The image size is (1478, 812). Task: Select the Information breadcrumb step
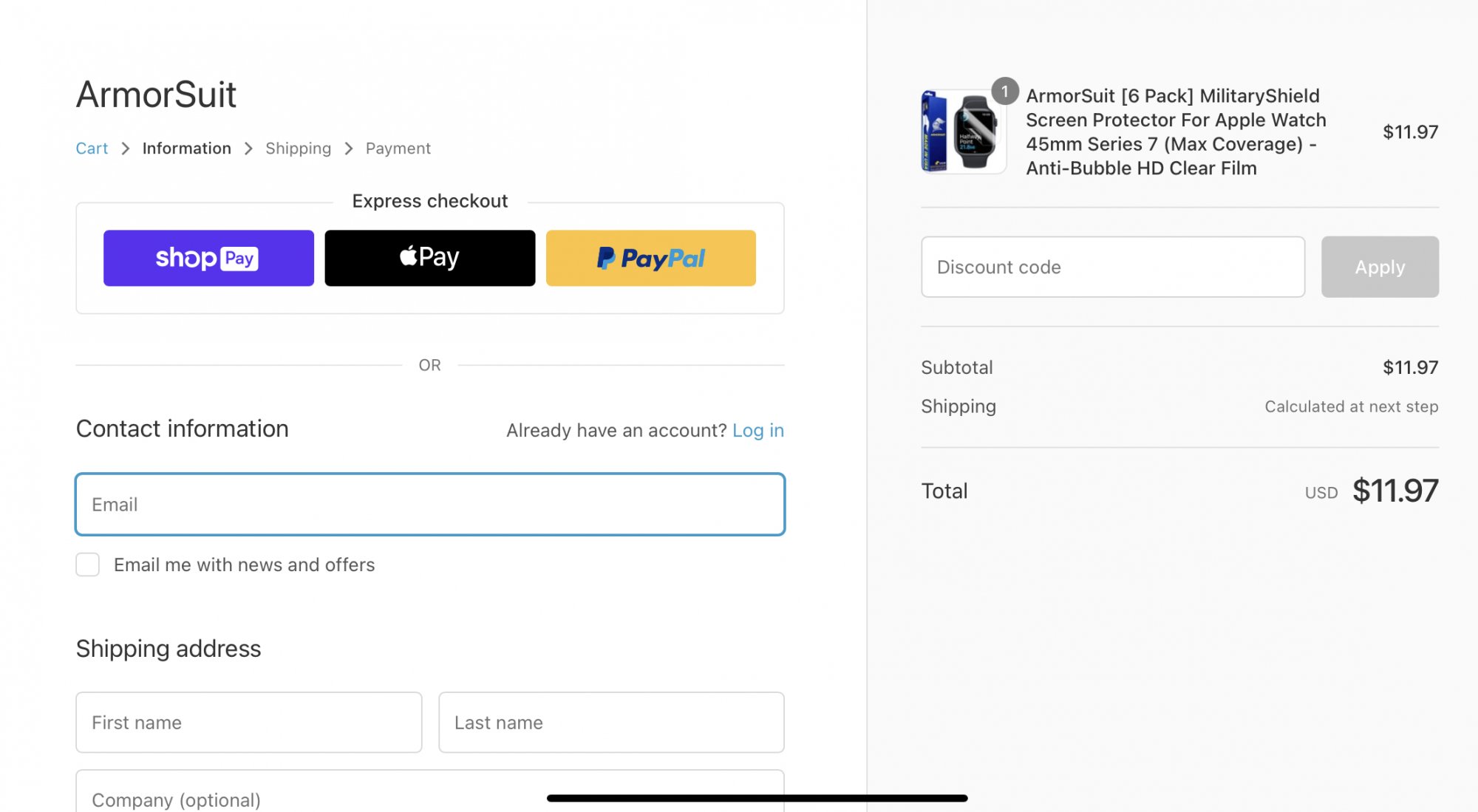[186, 149]
